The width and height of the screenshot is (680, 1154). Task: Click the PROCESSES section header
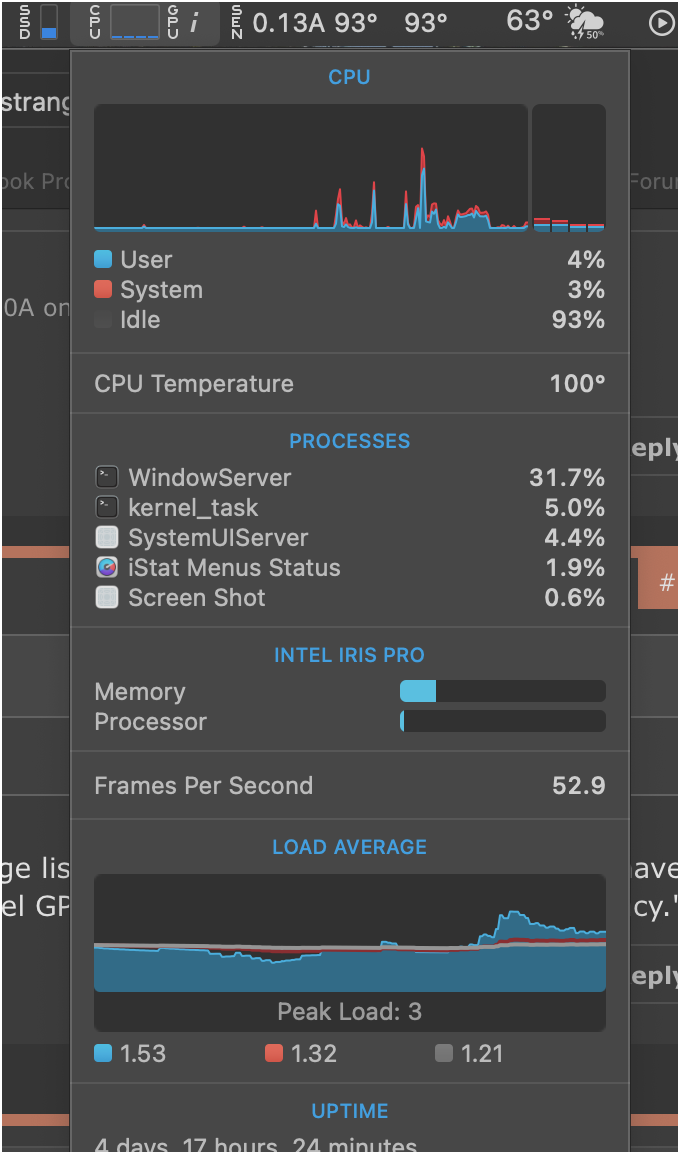point(349,440)
